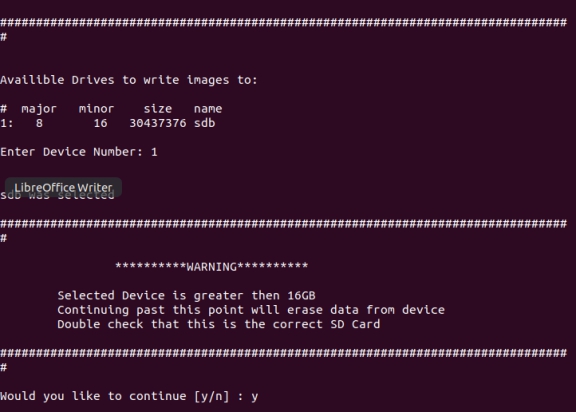Click the typed 'y' answer character
This screenshot has width=576, height=412.
point(255,397)
